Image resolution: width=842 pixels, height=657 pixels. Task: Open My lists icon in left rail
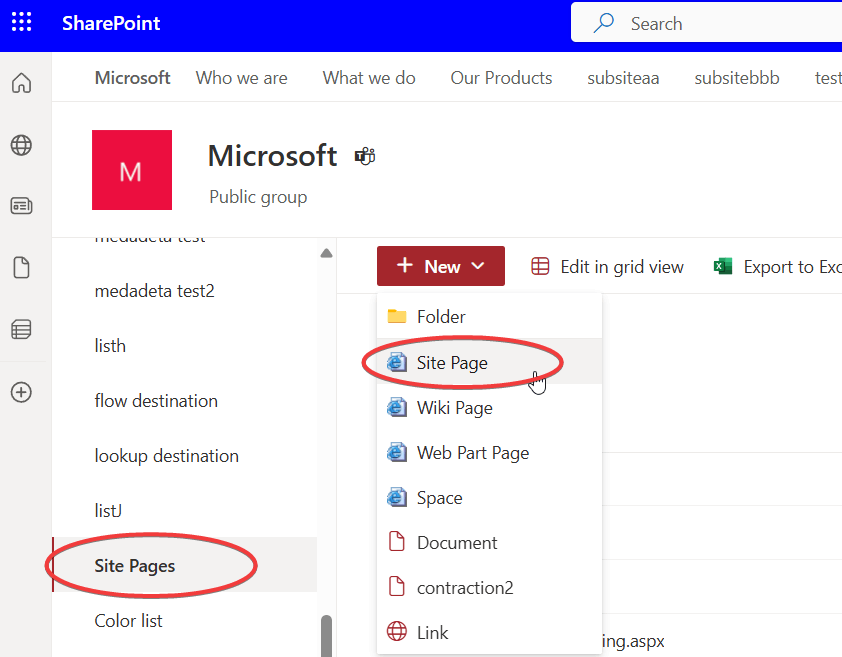click(21, 329)
